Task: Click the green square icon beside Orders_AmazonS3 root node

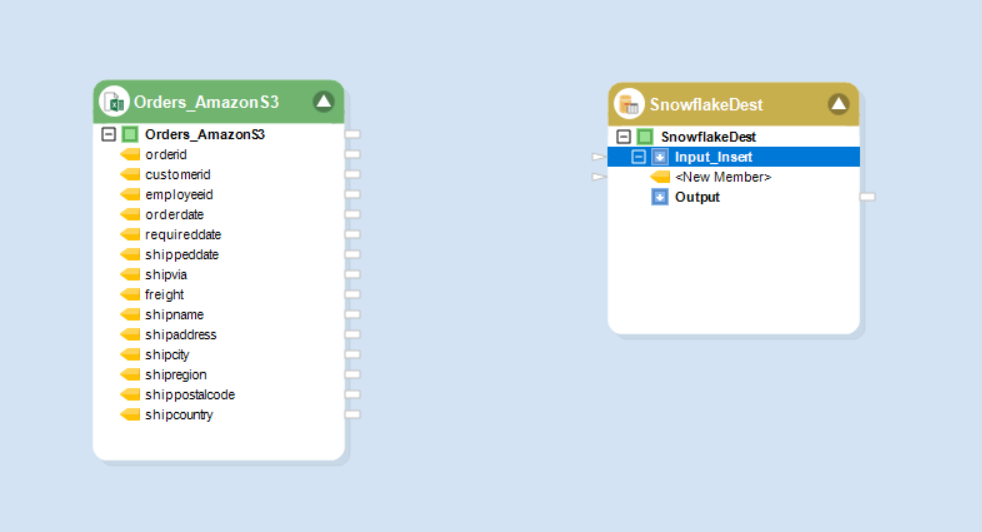Action: point(130,135)
